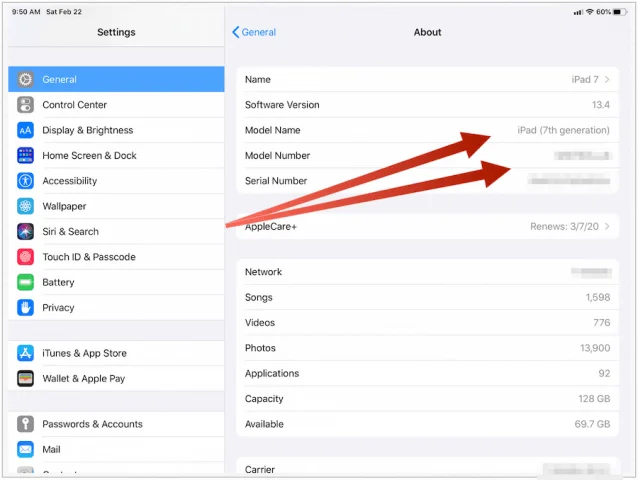
Task: Tap the iPad 7 name value
Action: [x=585, y=79]
